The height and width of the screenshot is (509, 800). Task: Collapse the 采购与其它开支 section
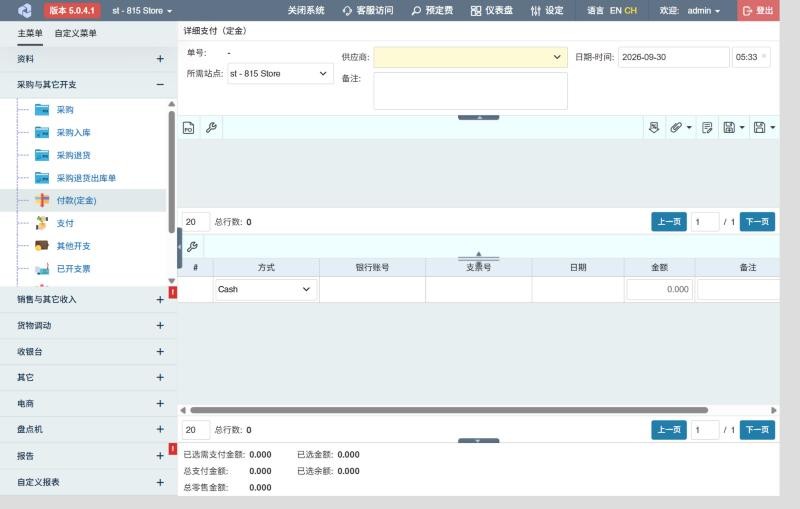click(160, 85)
